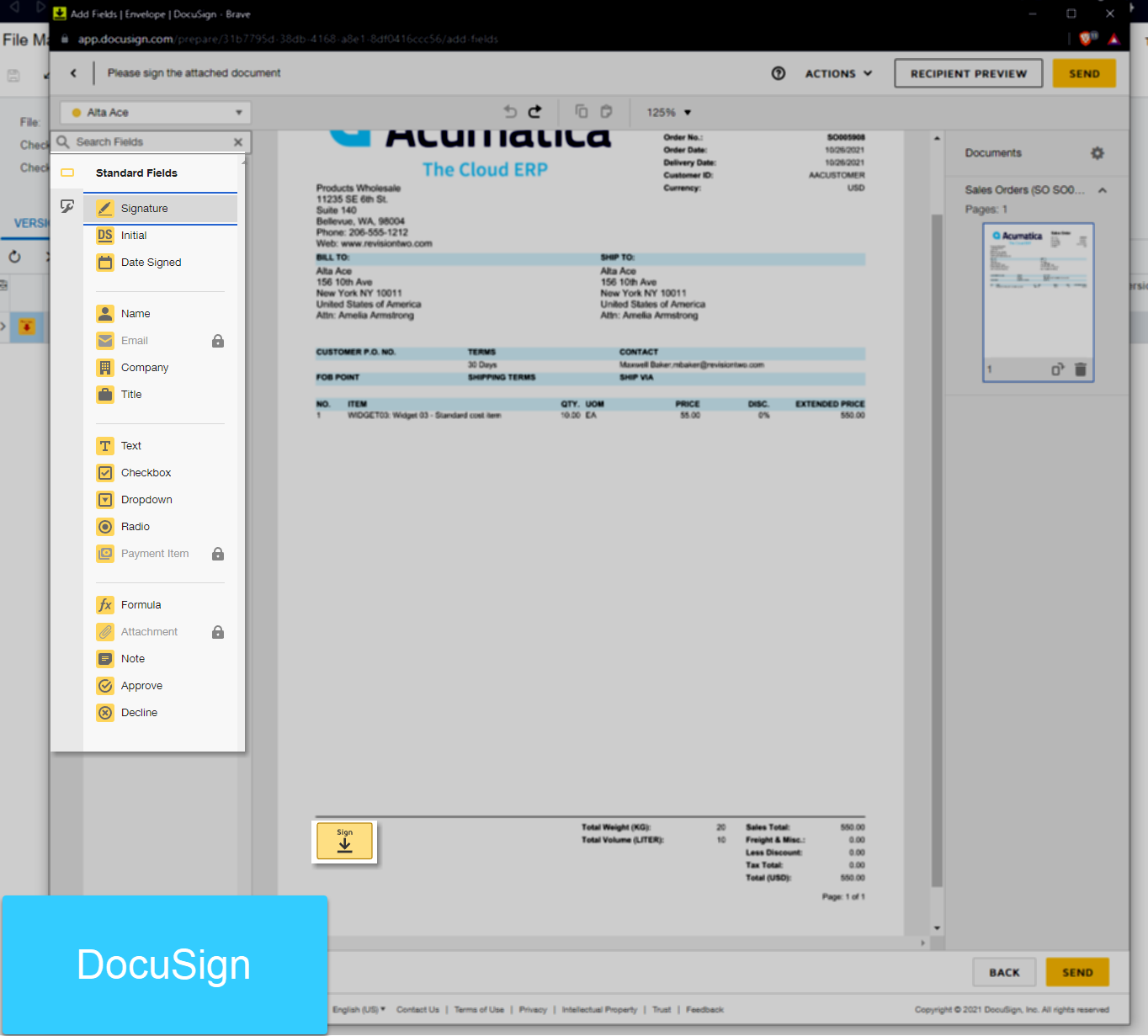Select the Sales Order page thumbnail
Viewport: 1148px width, 1036px height.
point(1039,302)
